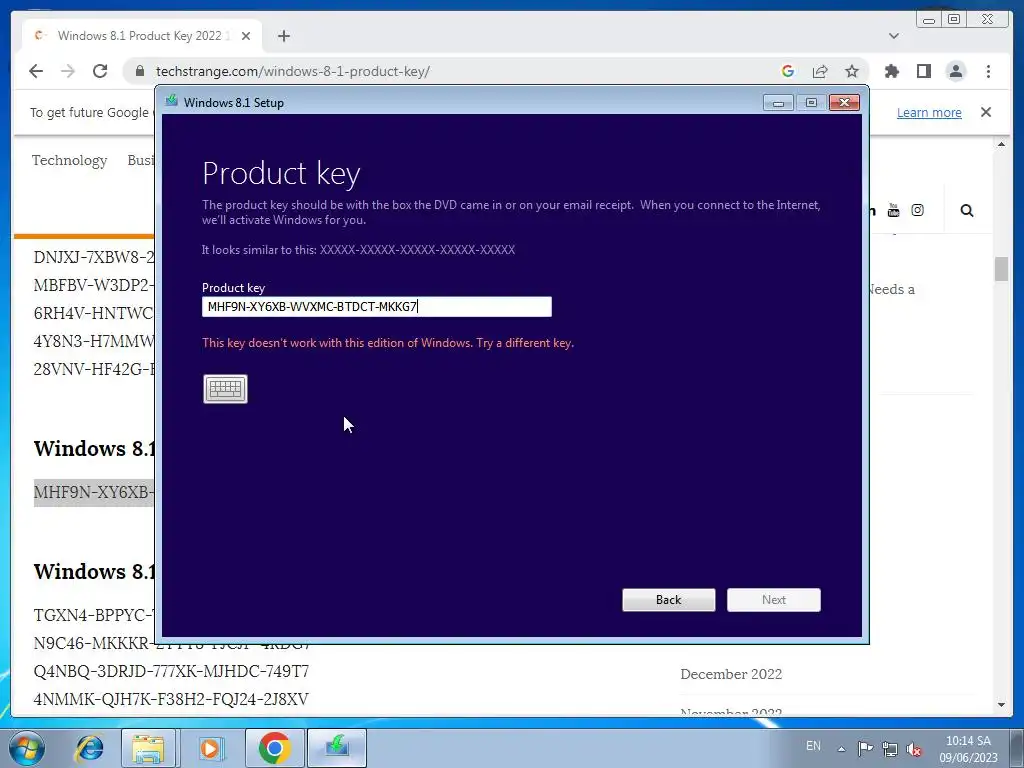Close the Windows 8.1 Setup window
The width and height of the screenshot is (1024, 768).
click(844, 103)
